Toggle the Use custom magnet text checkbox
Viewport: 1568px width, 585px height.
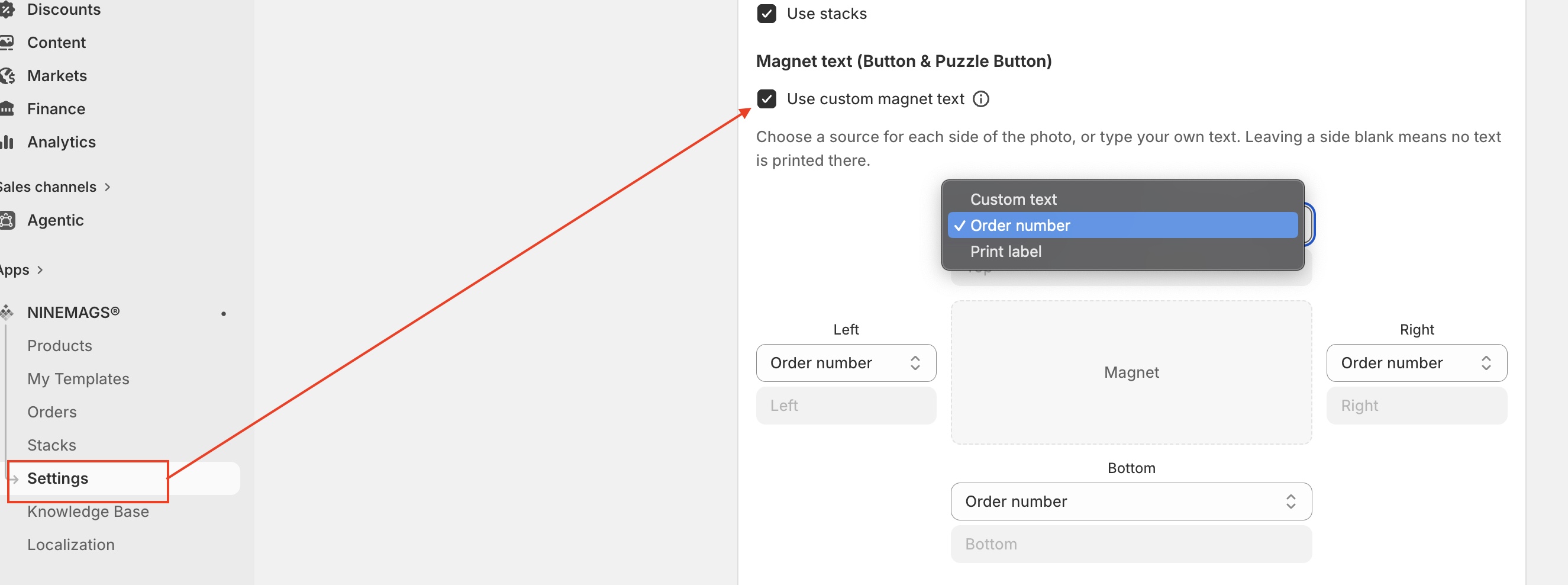pyautogui.click(x=766, y=99)
